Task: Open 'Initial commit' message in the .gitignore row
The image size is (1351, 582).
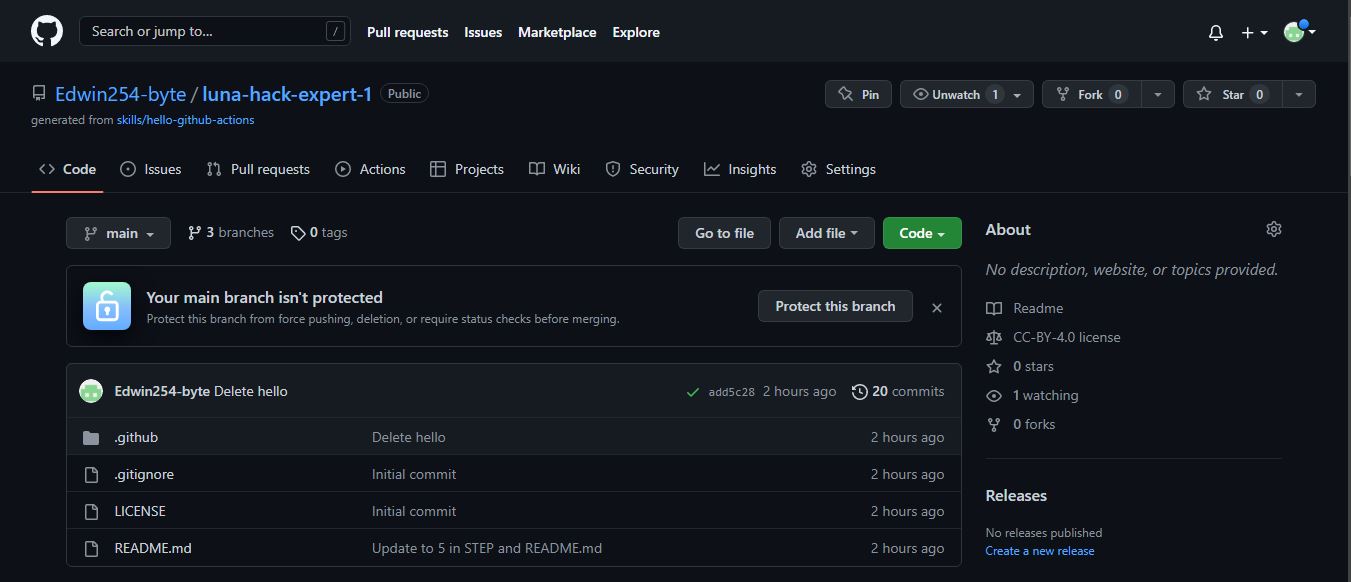Action: [x=414, y=474]
